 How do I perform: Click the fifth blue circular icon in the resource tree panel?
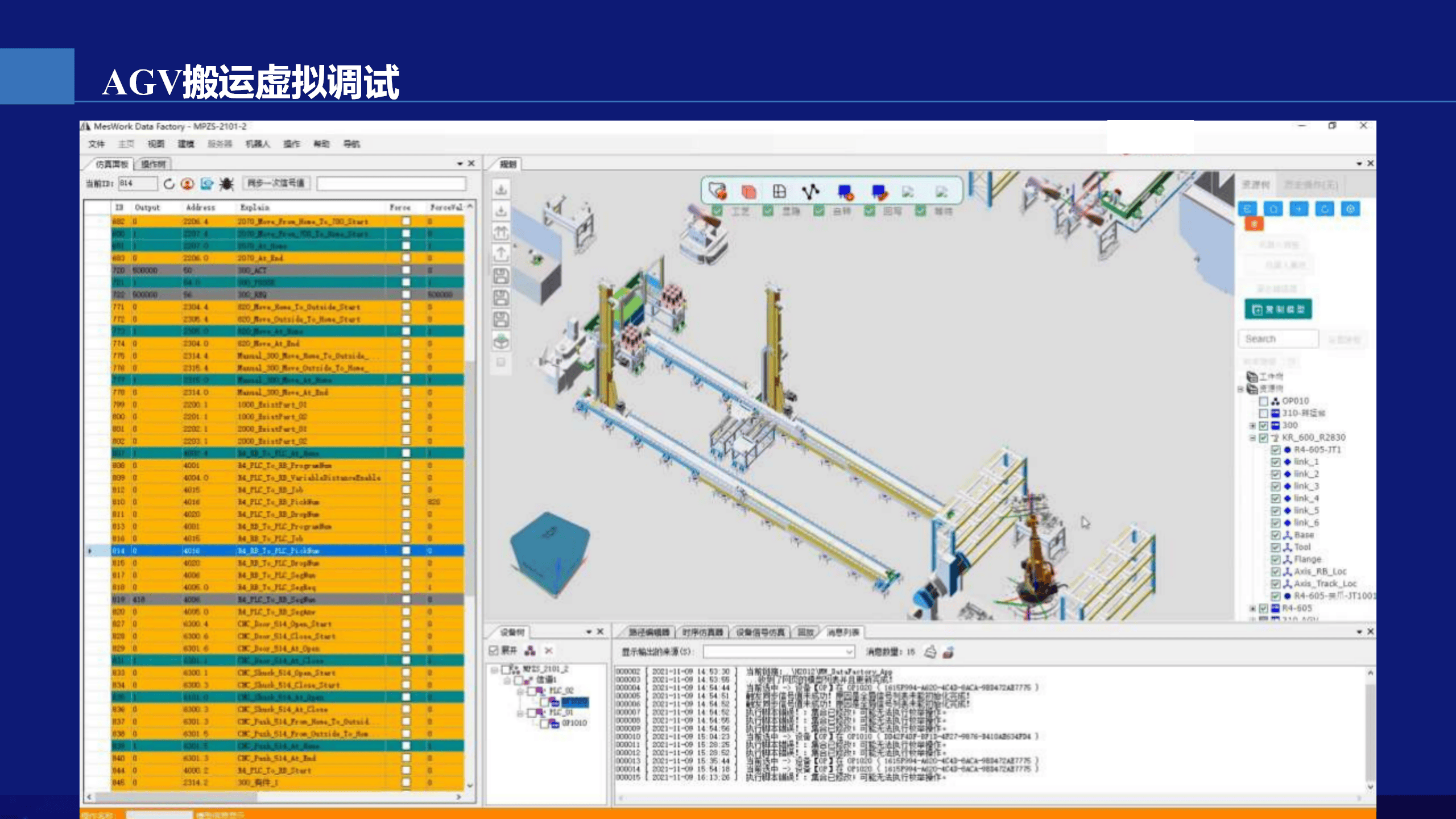coord(1351,209)
